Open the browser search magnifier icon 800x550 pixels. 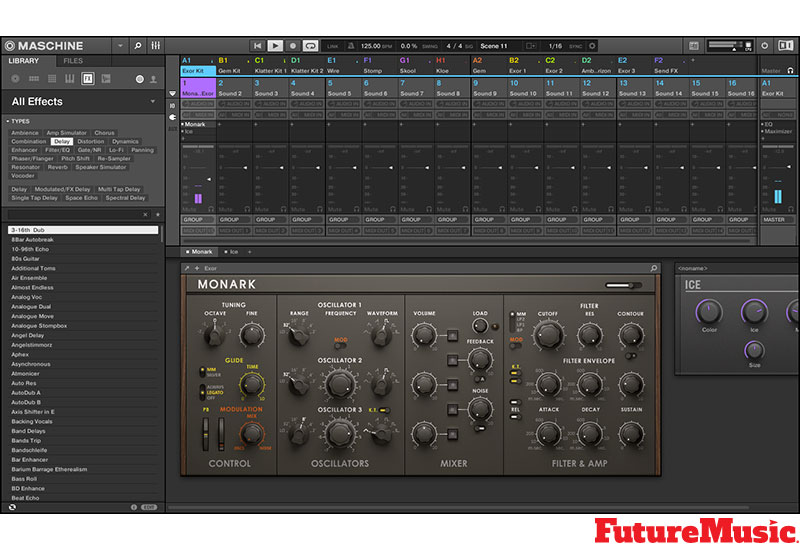pos(138,46)
